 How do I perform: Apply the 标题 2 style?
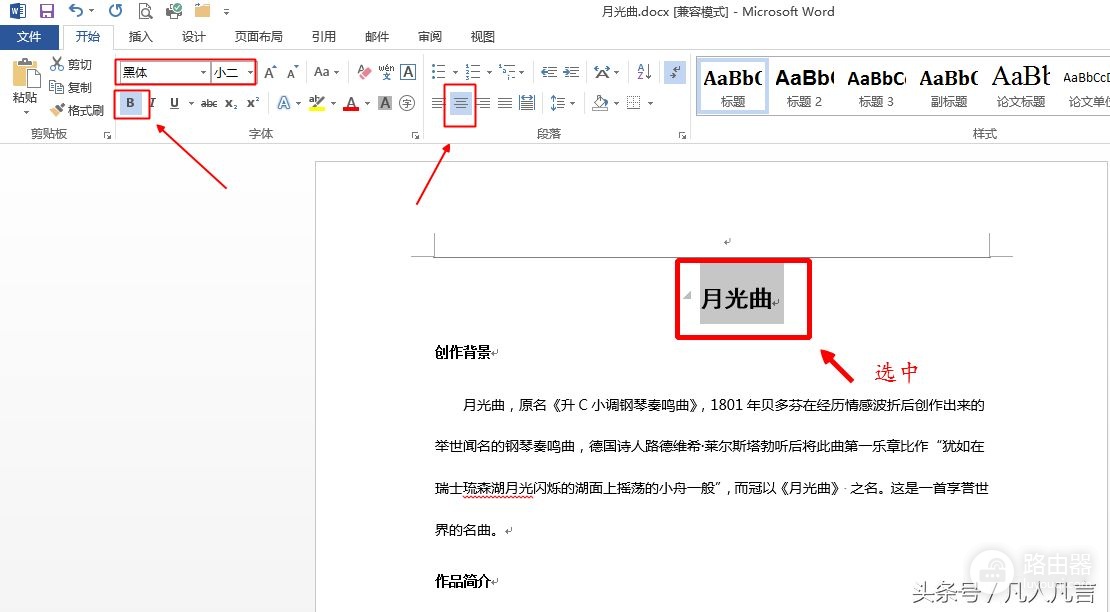[804, 86]
